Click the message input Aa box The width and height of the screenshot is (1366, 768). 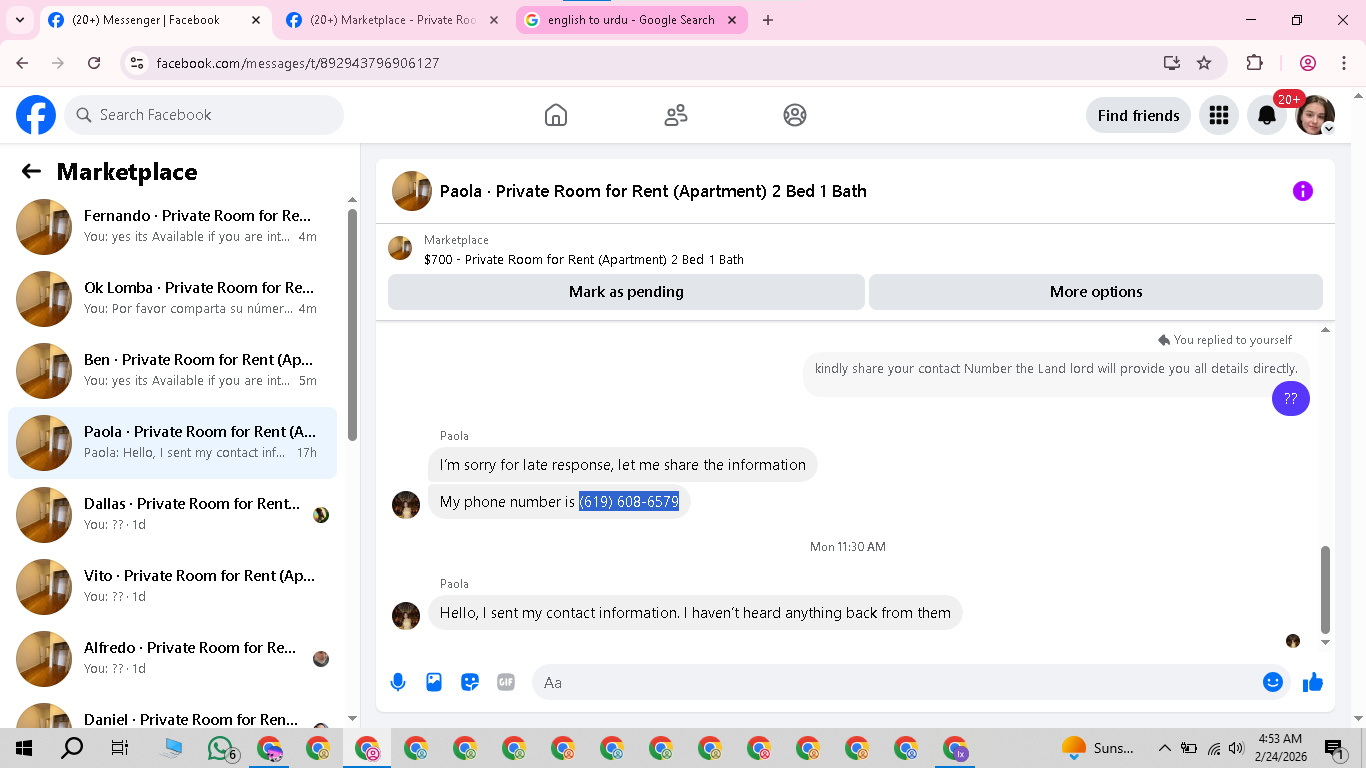[x=911, y=682]
